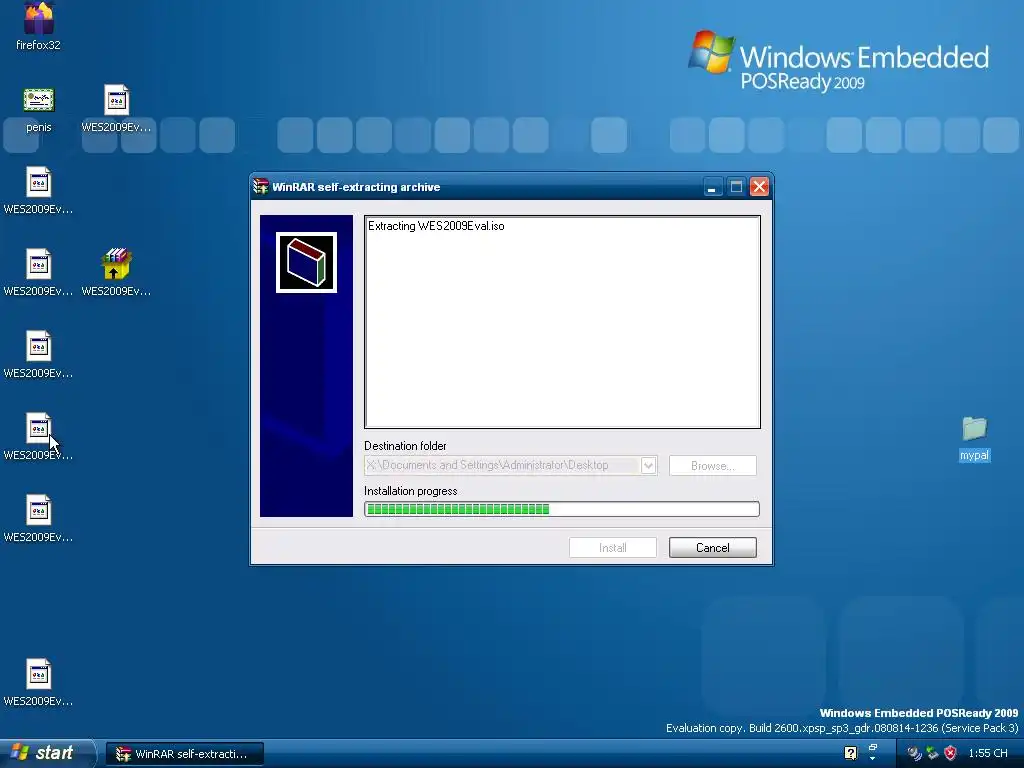Open the language bar options arrow on the taskbar

pyautogui.click(x=872, y=759)
